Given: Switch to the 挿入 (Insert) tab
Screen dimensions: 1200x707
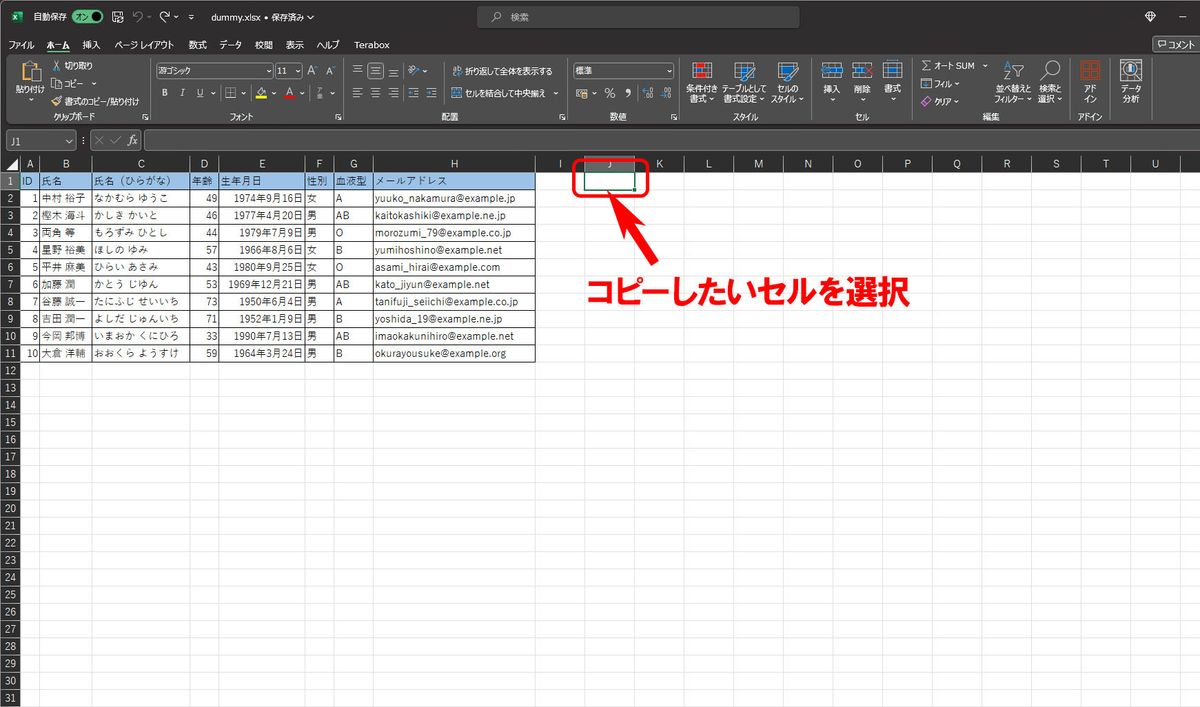Looking at the screenshot, I should click(x=91, y=45).
